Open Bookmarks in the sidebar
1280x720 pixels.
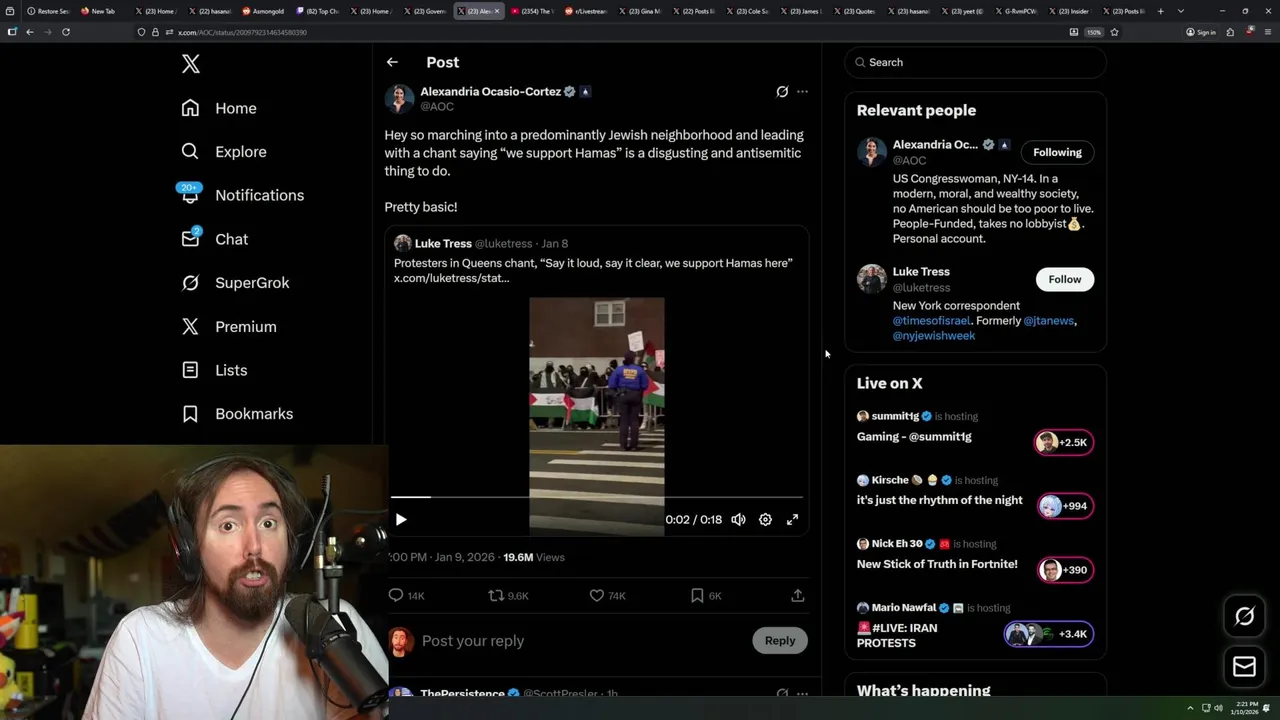(x=238, y=414)
